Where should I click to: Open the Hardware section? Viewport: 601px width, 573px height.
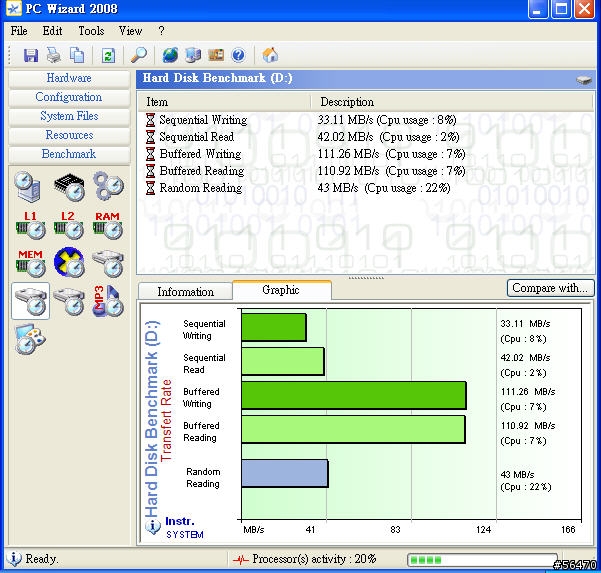click(69, 78)
